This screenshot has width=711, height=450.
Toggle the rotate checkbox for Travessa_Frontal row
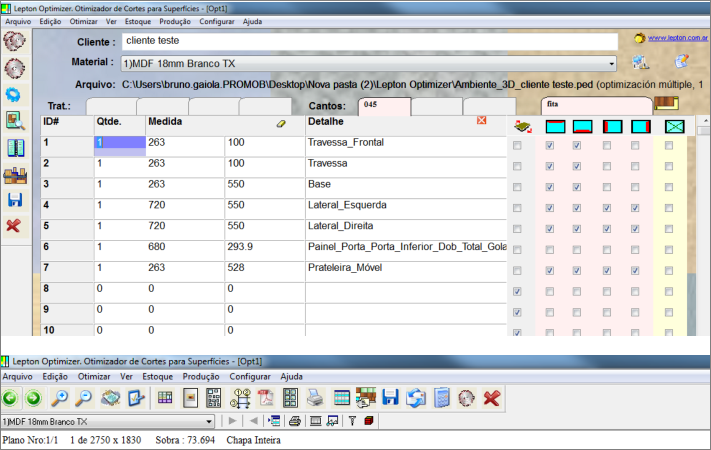517,146
